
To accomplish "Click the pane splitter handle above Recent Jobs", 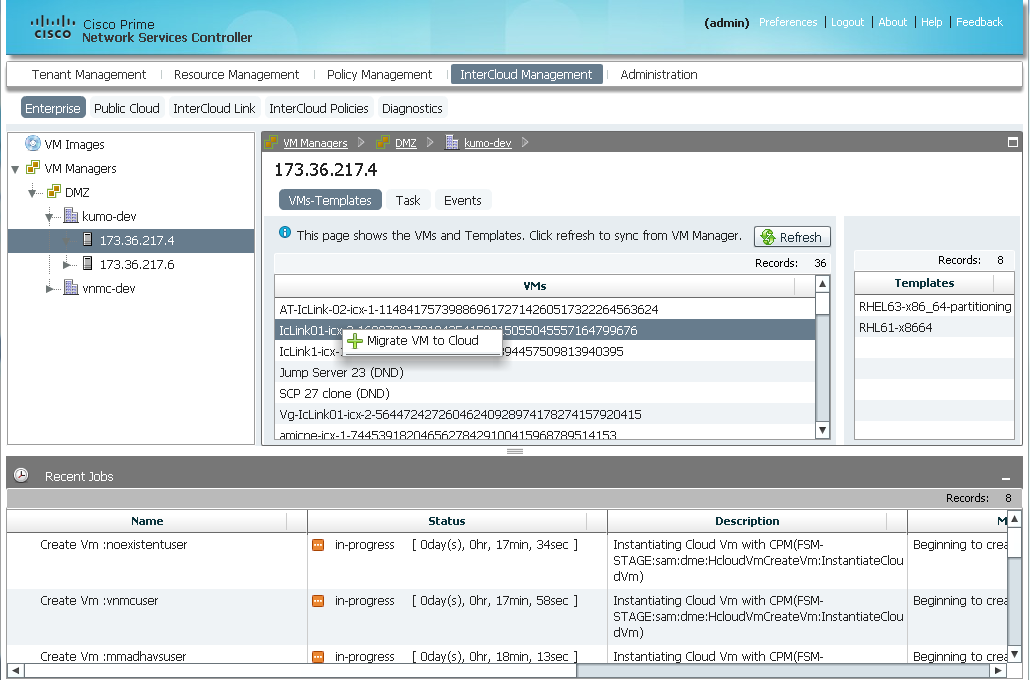I will click(x=515, y=451).
